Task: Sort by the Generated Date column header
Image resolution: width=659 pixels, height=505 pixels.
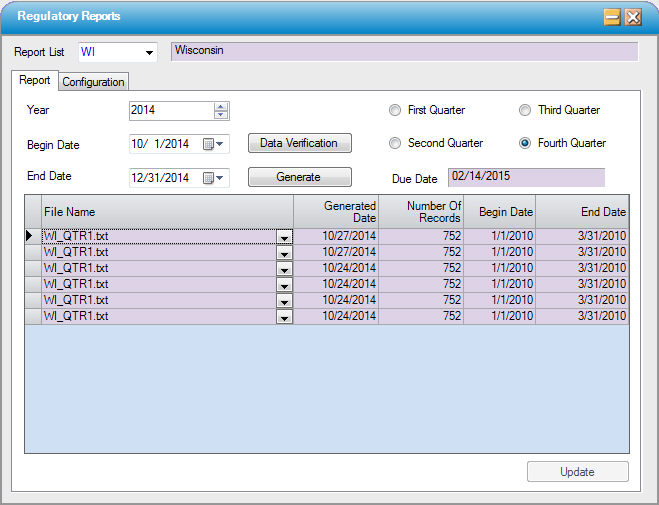Action: click(x=336, y=211)
